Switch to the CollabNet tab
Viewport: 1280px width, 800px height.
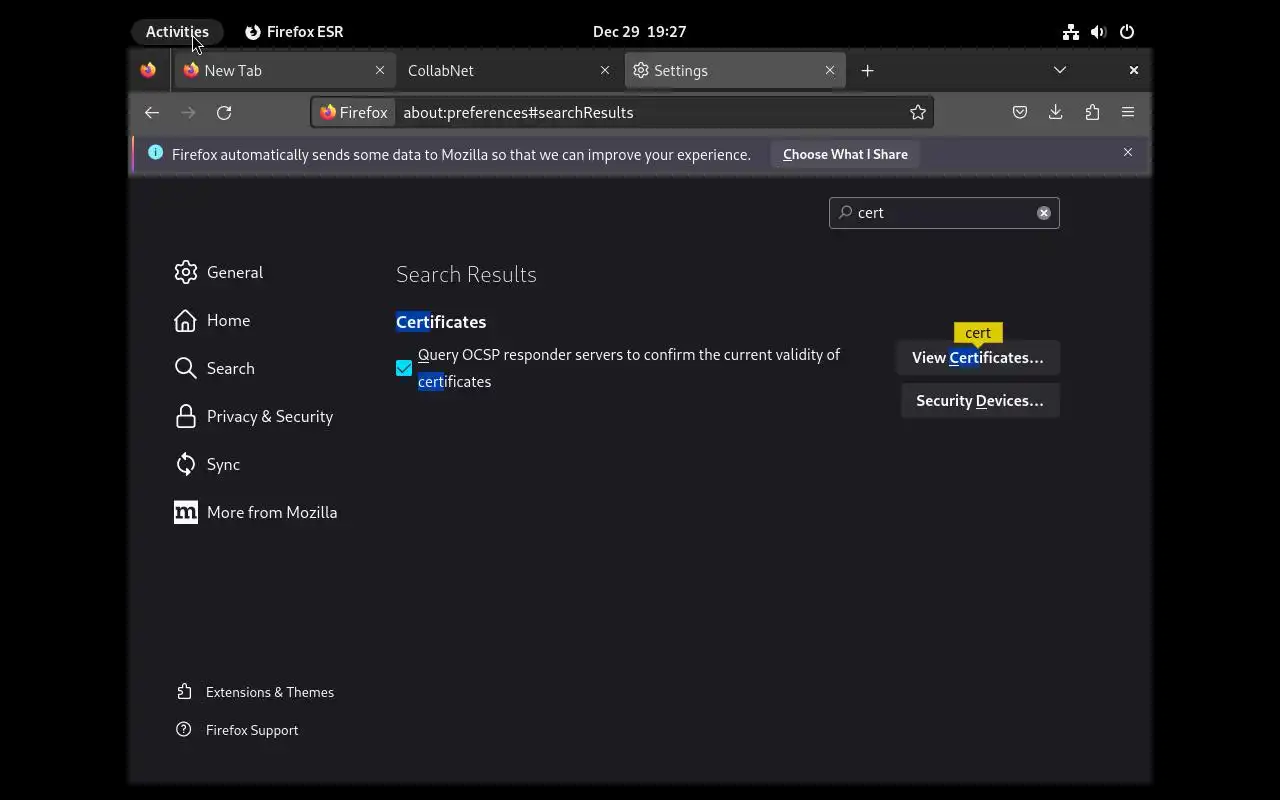click(x=500, y=71)
